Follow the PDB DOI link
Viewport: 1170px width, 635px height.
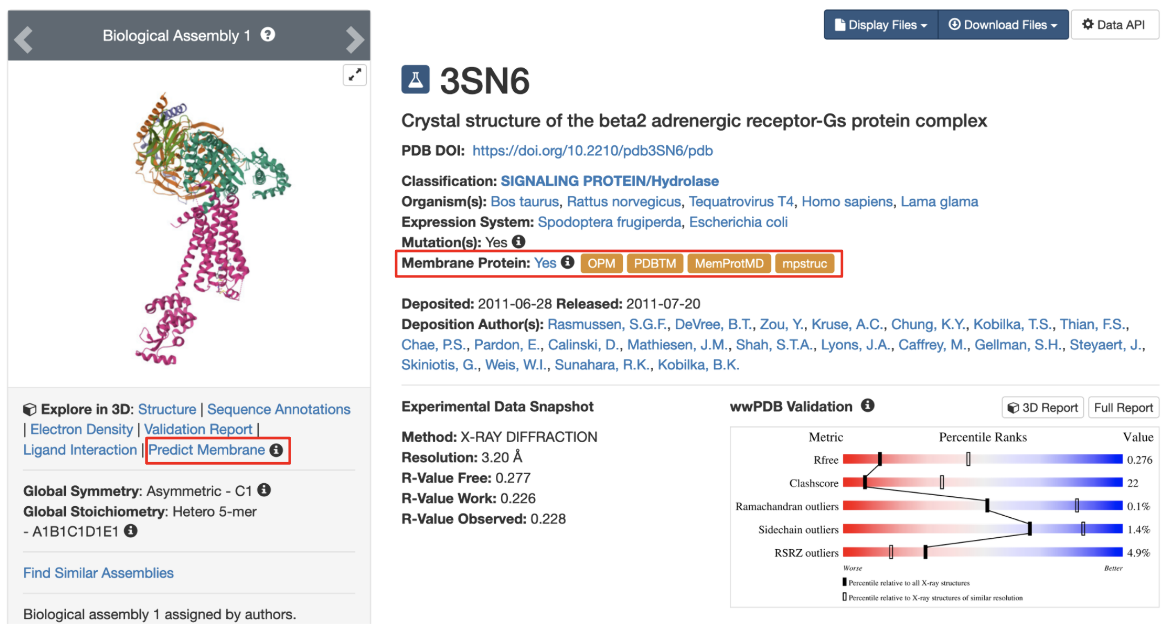tap(592, 151)
